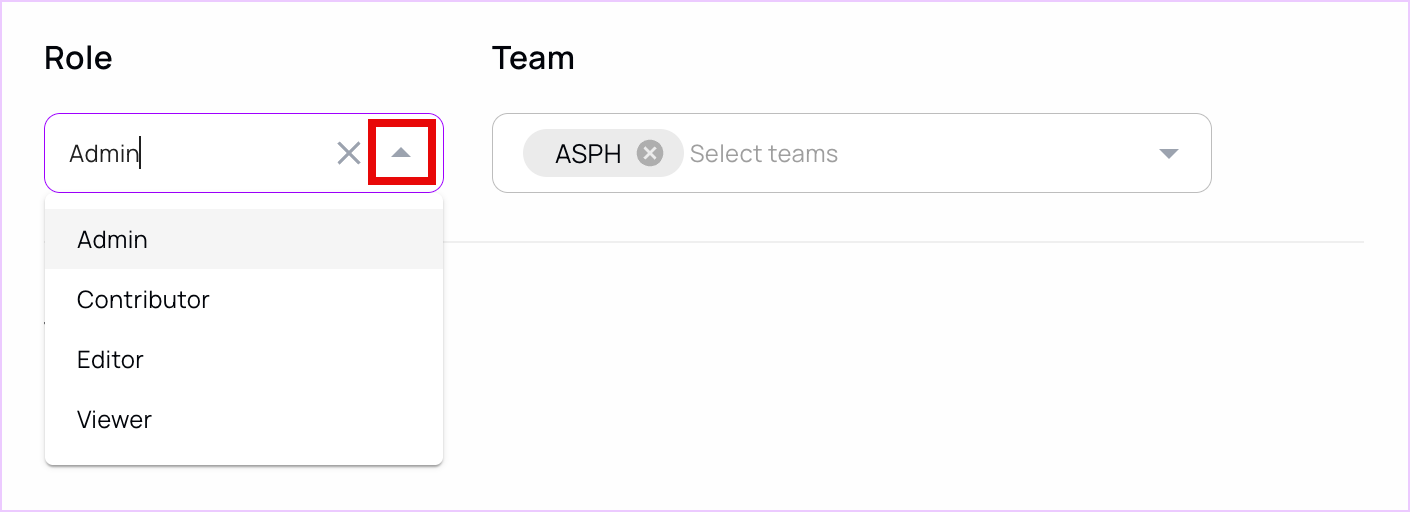Click the triangle caret beside Select teams

pyautogui.click(x=1168, y=153)
